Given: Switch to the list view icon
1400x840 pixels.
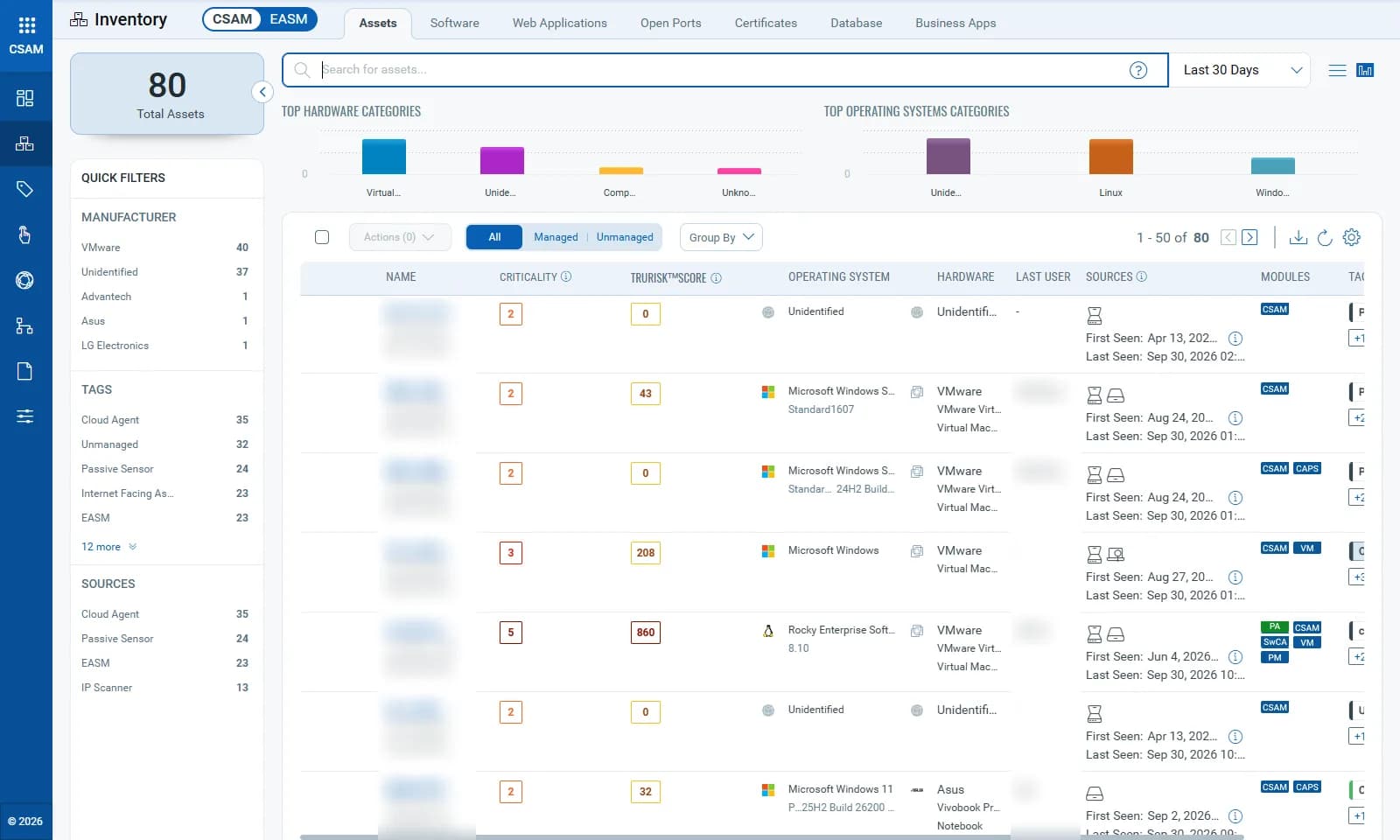Looking at the screenshot, I should [x=1337, y=70].
